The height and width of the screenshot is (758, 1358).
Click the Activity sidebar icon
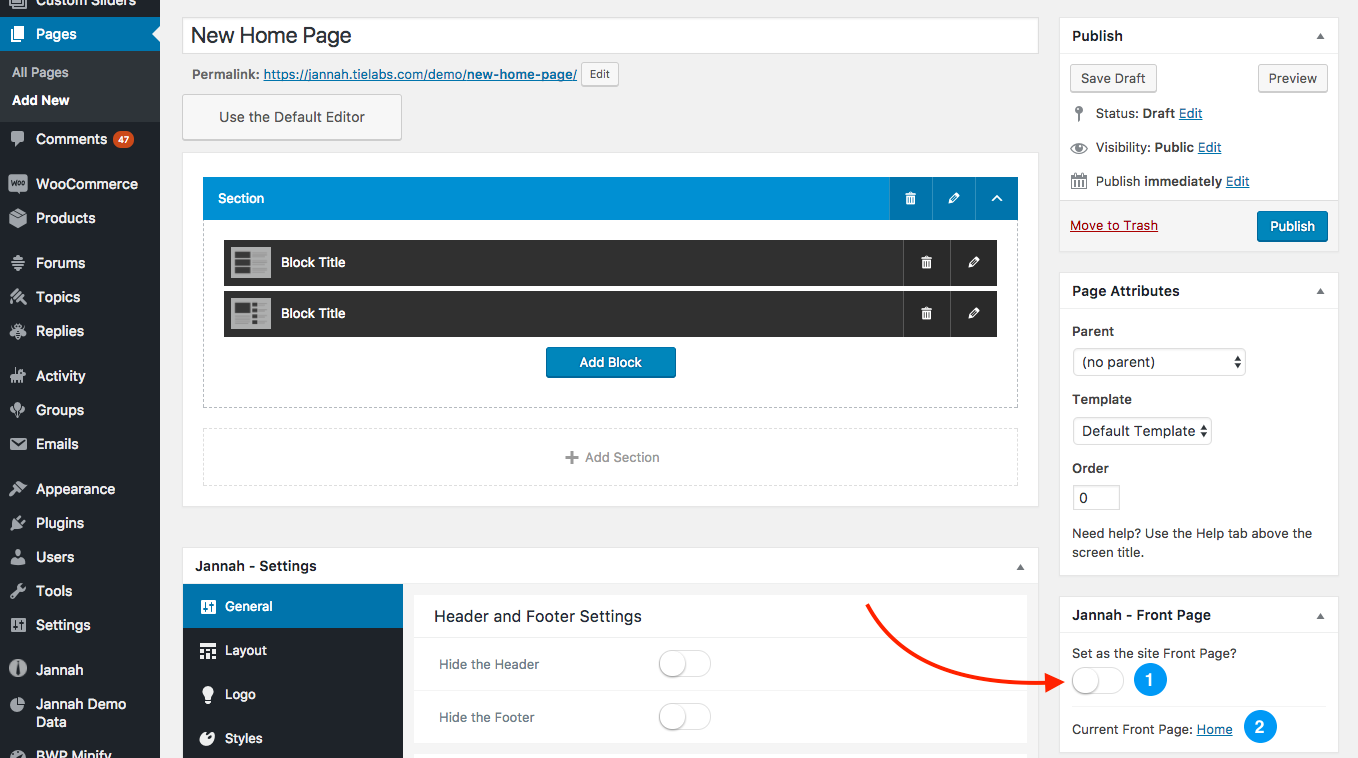click(17, 376)
